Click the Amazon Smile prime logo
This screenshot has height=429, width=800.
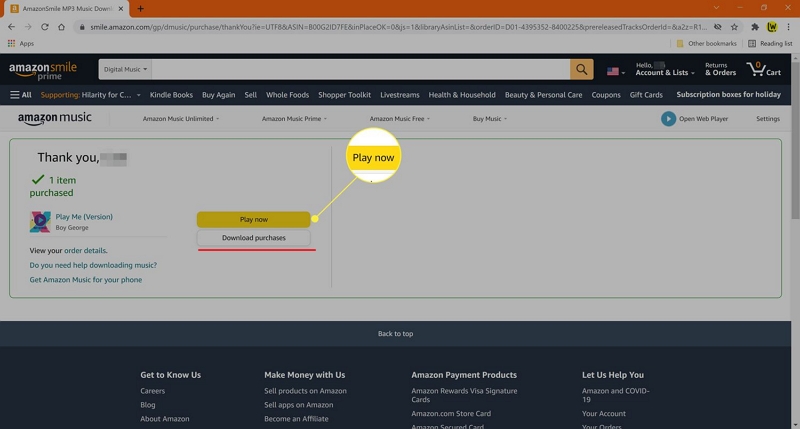43,70
